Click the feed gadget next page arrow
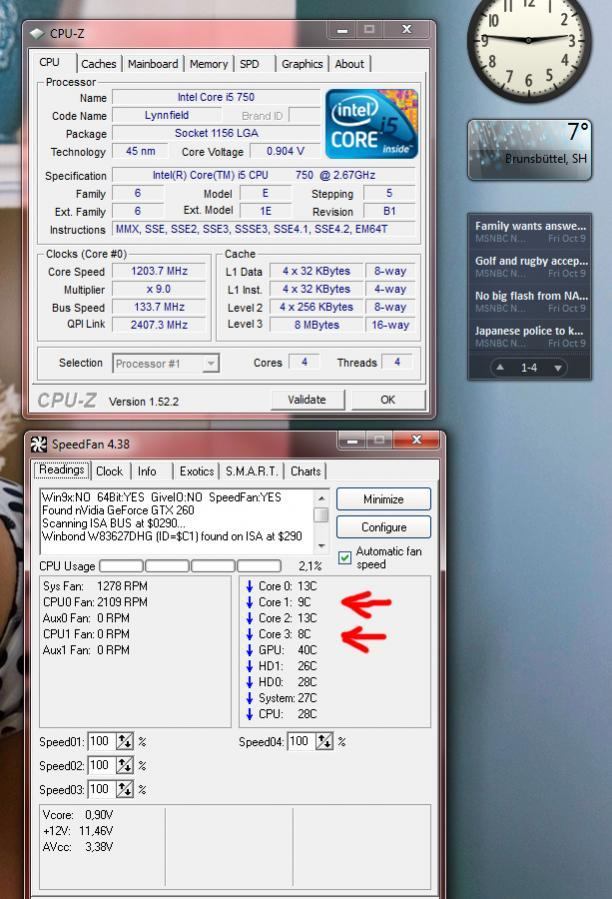 558,368
